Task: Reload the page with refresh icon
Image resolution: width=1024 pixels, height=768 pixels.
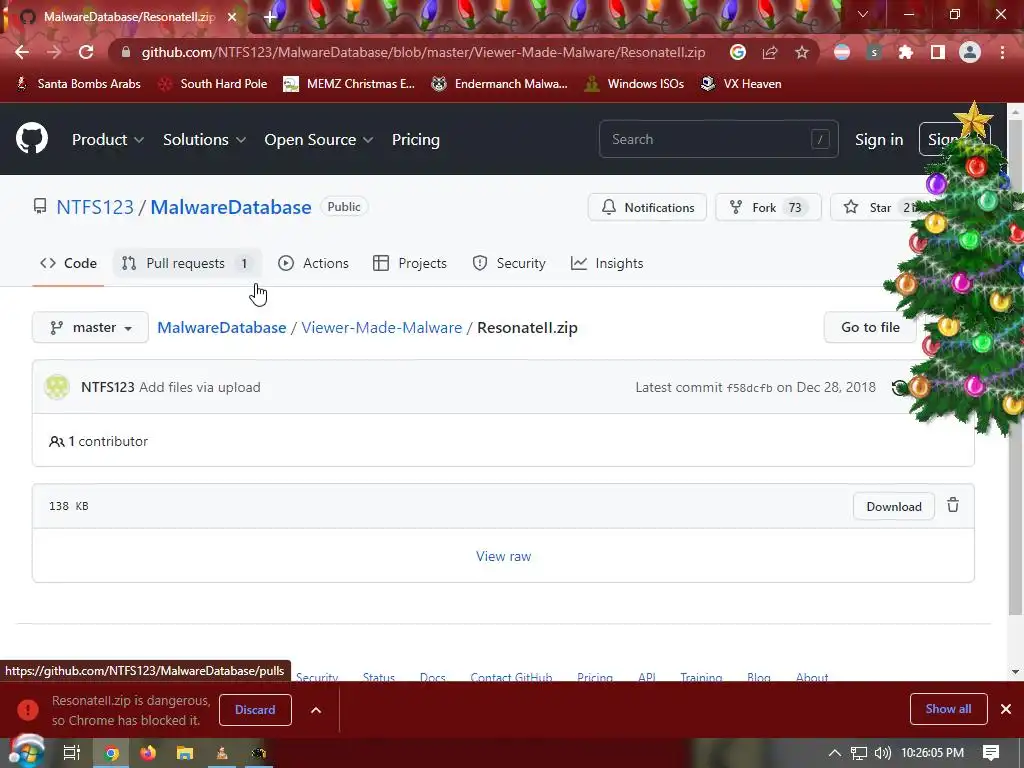Action: point(86,52)
